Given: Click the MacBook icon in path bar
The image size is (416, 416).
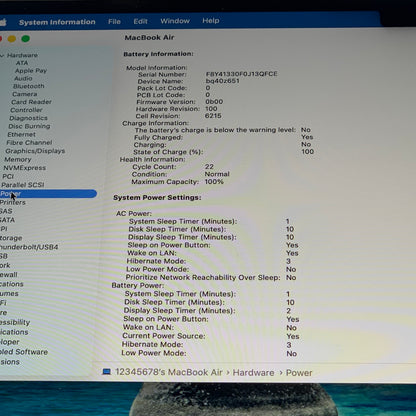Looking at the screenshot, I should (106, 372).
